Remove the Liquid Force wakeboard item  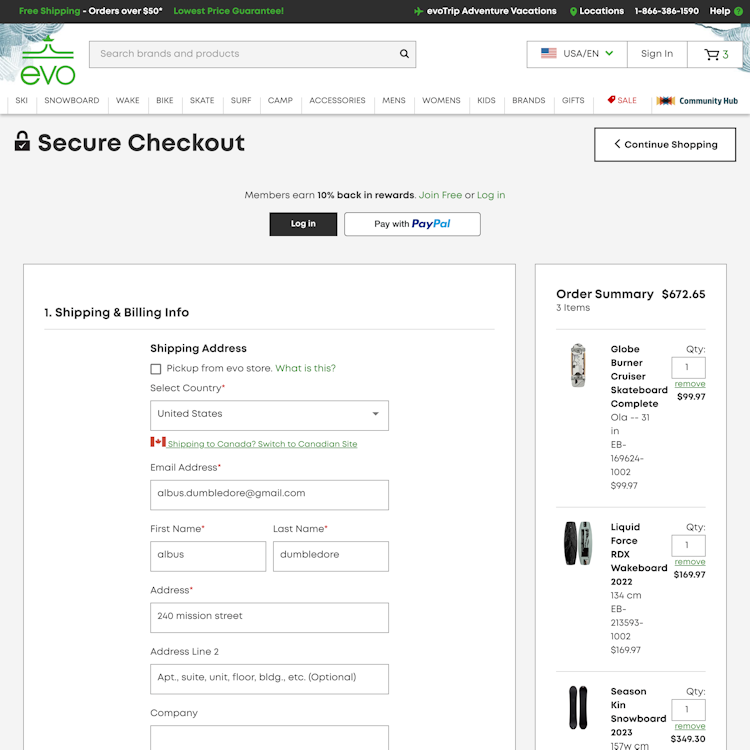tap(690, 562)
